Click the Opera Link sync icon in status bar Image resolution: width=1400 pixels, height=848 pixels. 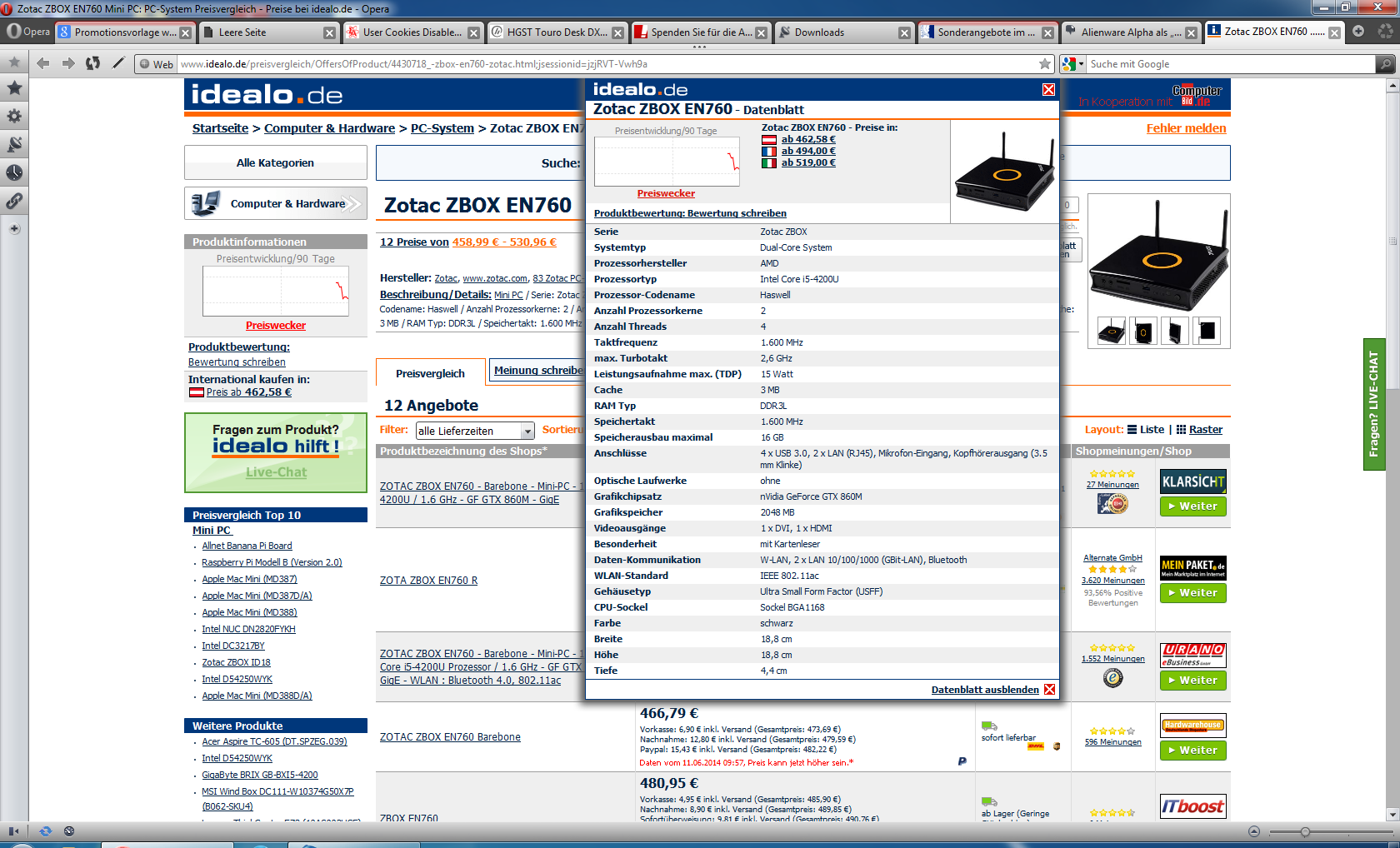(x=45, y=831)
